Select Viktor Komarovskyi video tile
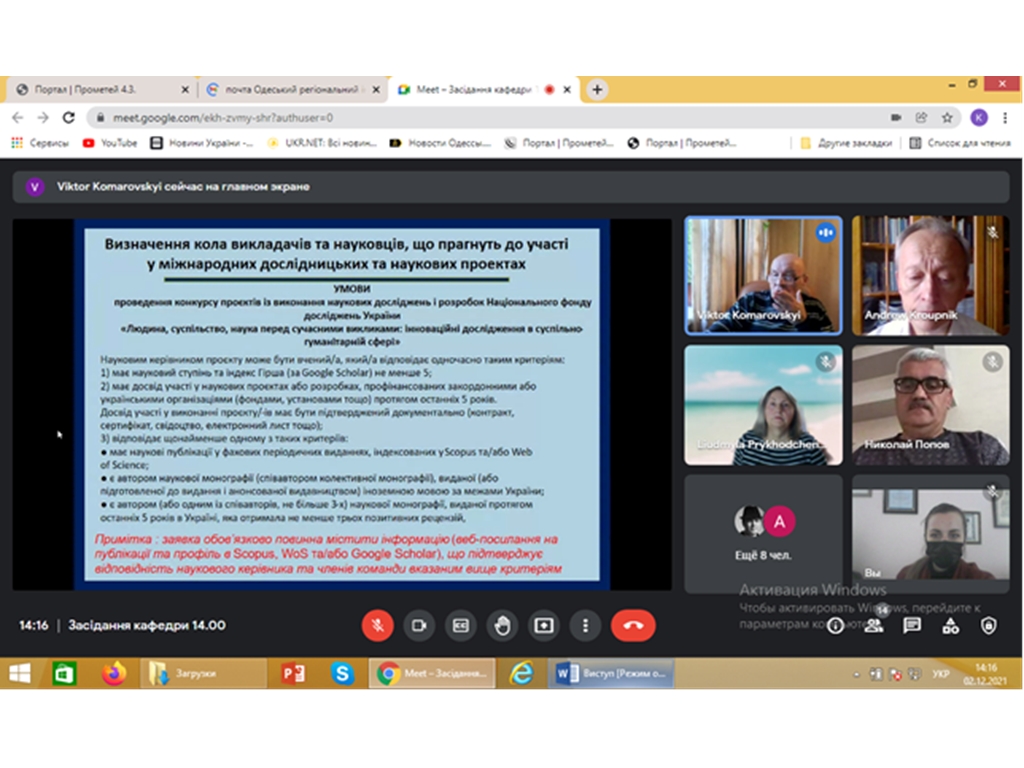 click(x=763, y=276)
